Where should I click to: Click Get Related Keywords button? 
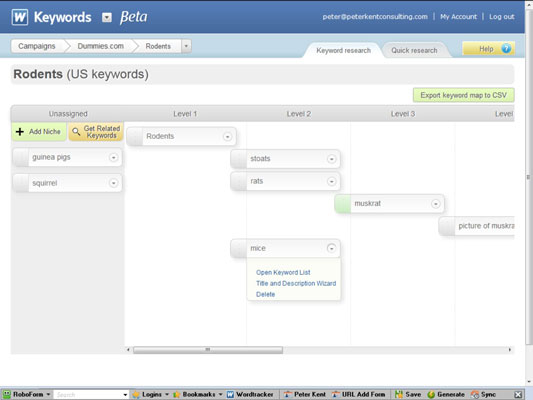[96, 132]
